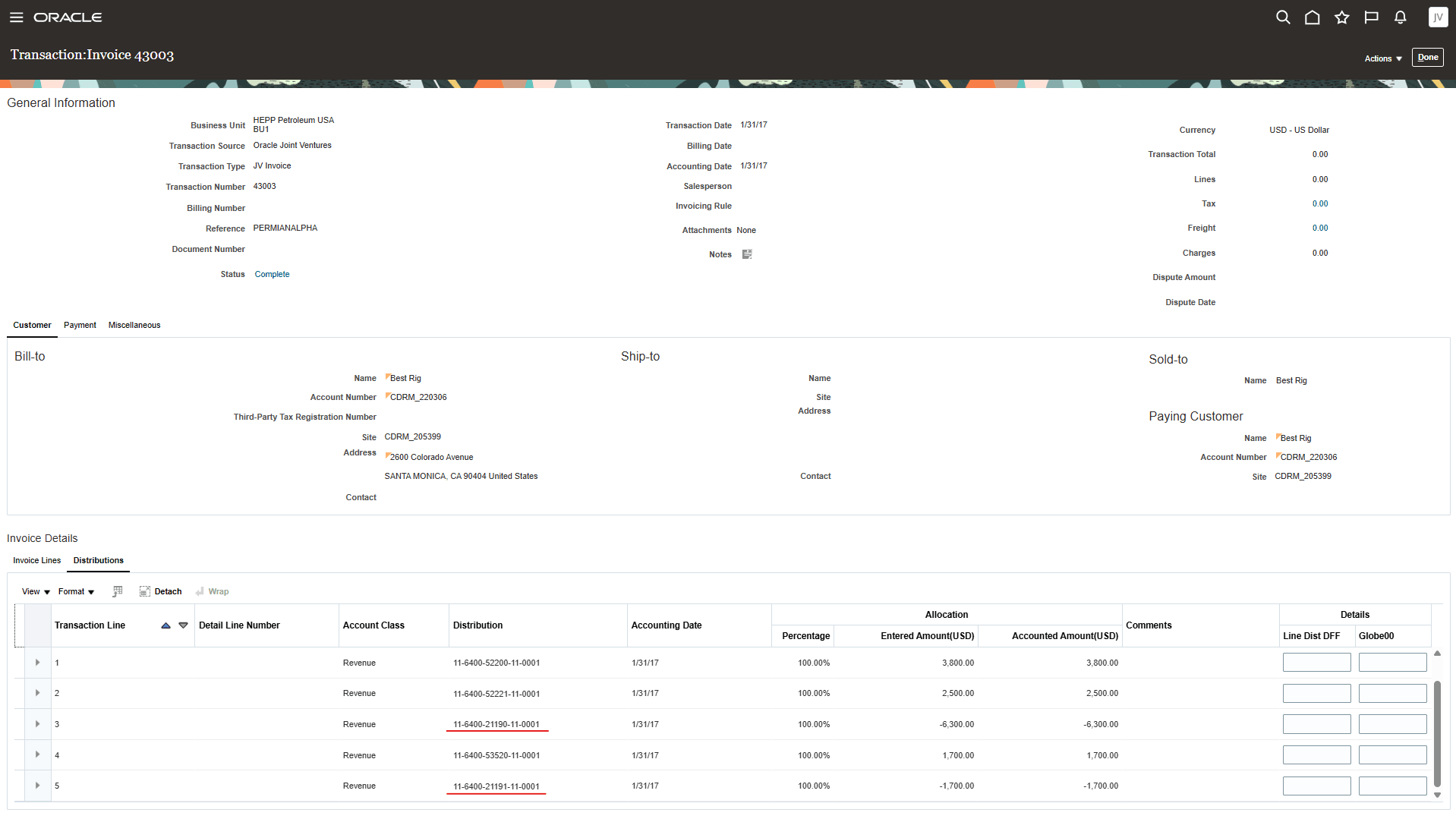Open the global search
The width and height of the screenshot is (1456, 819).
[1283, 17]
